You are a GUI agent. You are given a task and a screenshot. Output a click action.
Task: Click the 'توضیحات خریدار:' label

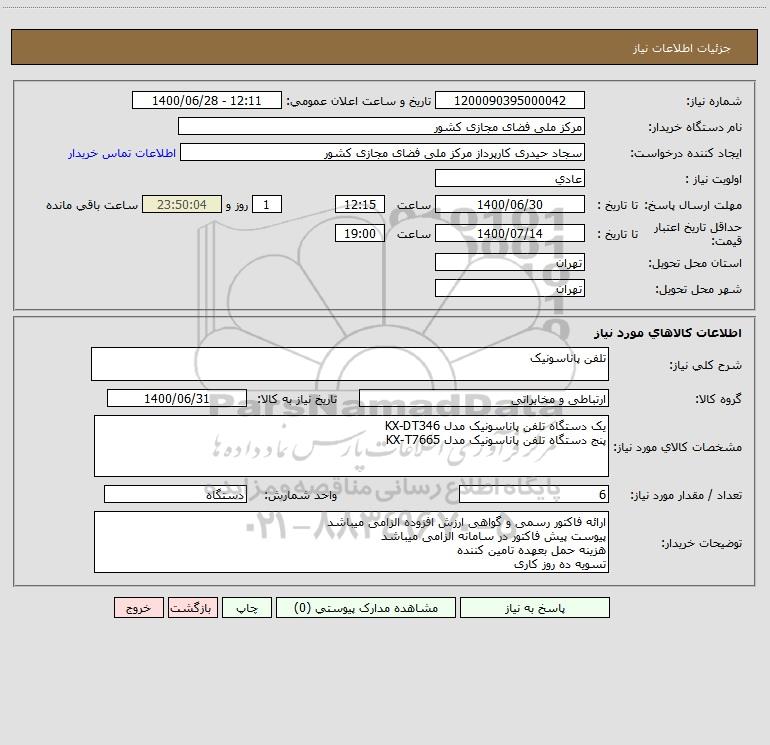coord(702,543)
